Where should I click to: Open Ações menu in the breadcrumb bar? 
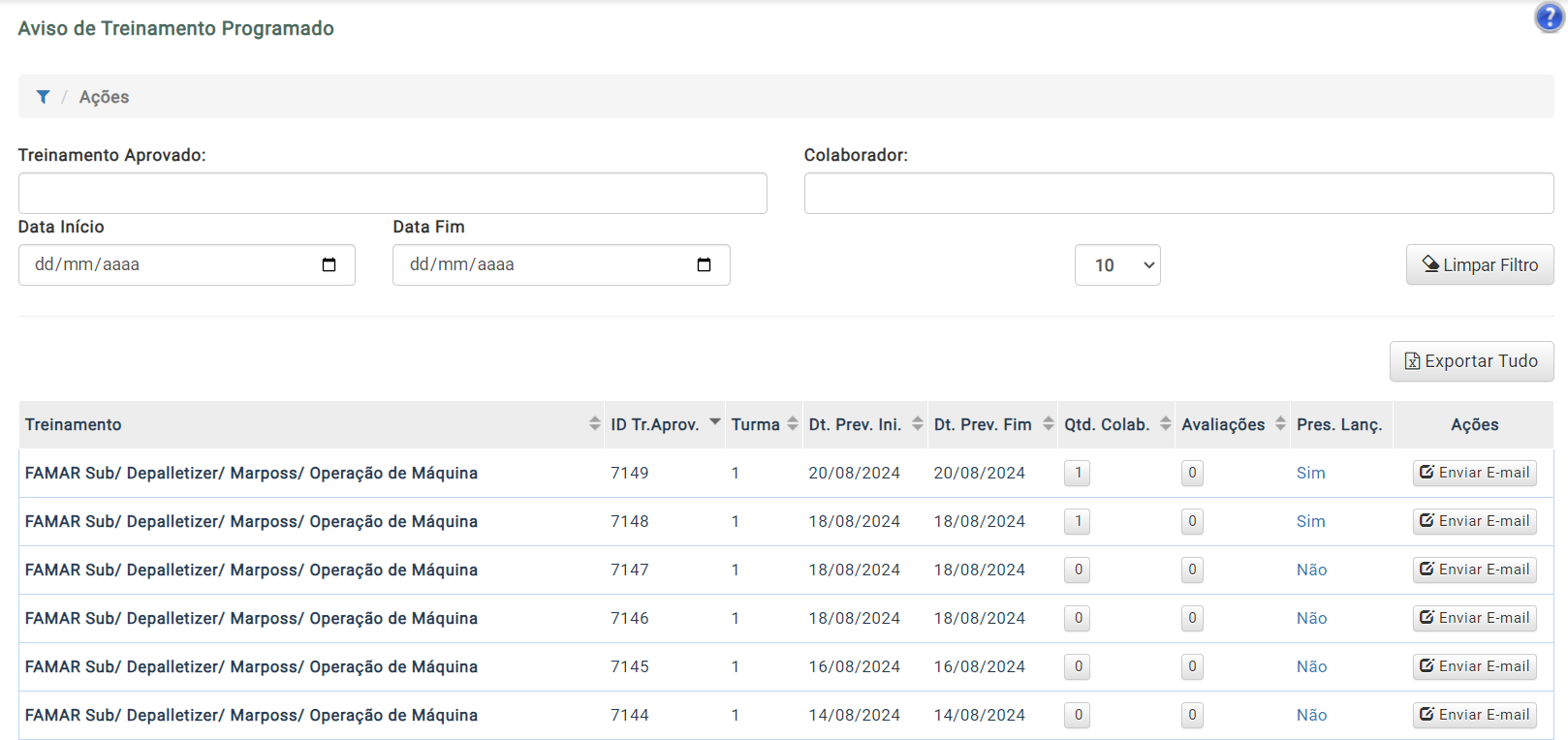point(104,97)
